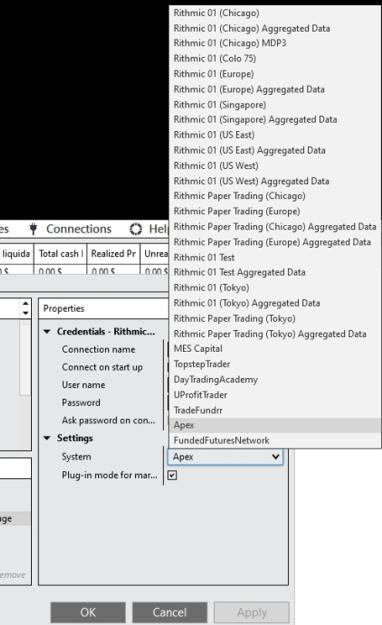Select Rithmic Paper Trading (Chicago)
The height and width of the screenshot is (625, 382).
click(x=274, y=196)
